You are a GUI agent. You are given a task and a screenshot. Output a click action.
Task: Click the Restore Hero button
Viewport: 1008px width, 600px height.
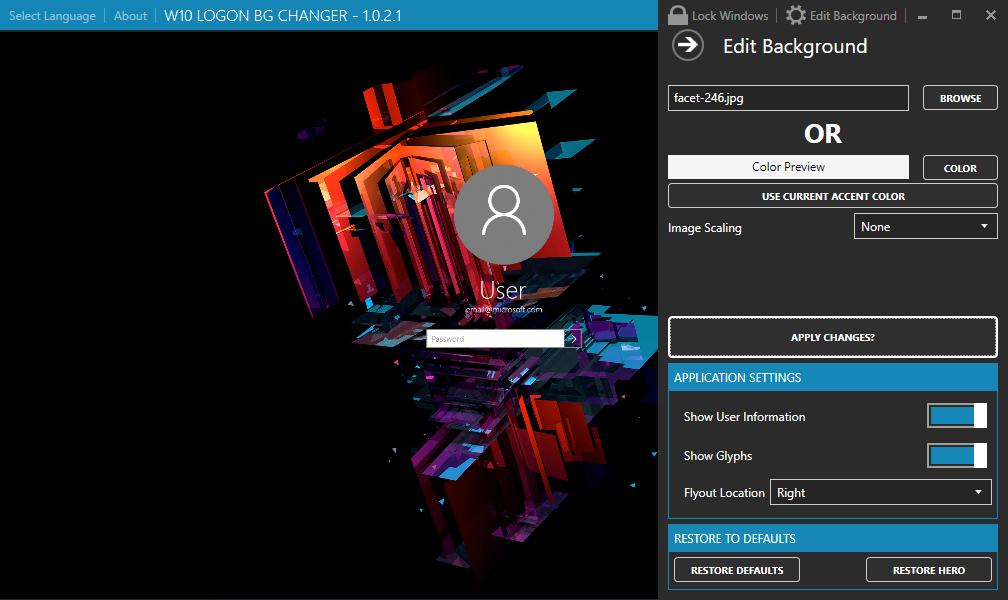[x=928, y=570]
